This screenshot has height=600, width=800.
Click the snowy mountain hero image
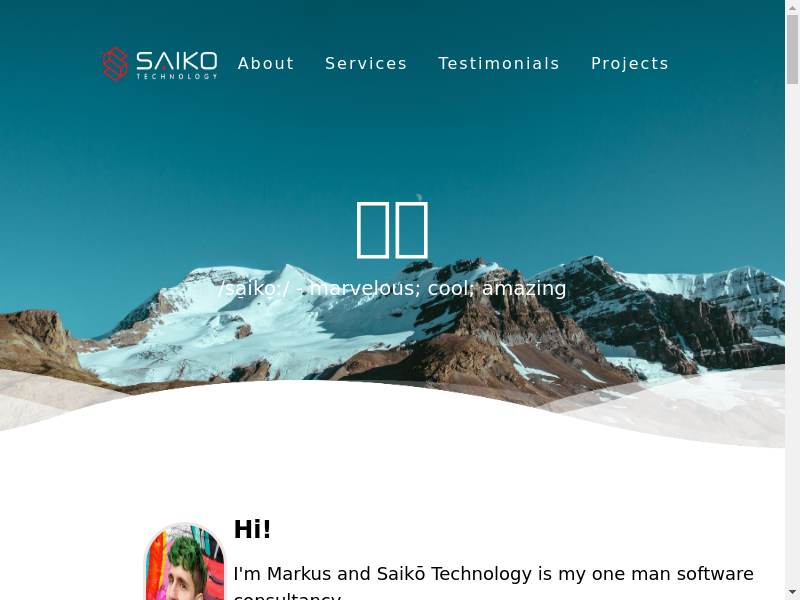pos(392,327)
